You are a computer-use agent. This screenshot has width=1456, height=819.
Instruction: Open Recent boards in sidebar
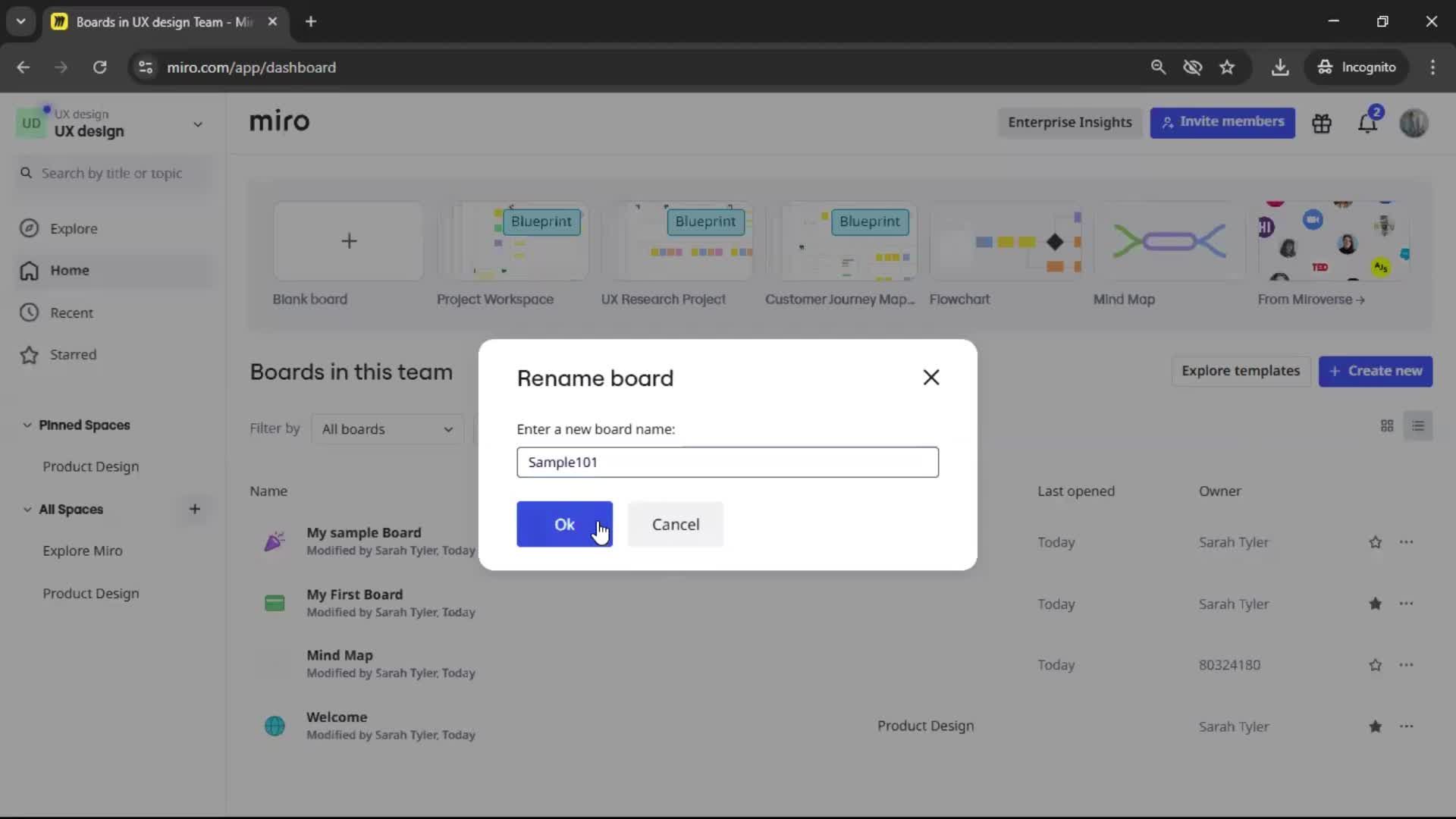[71, 312]
